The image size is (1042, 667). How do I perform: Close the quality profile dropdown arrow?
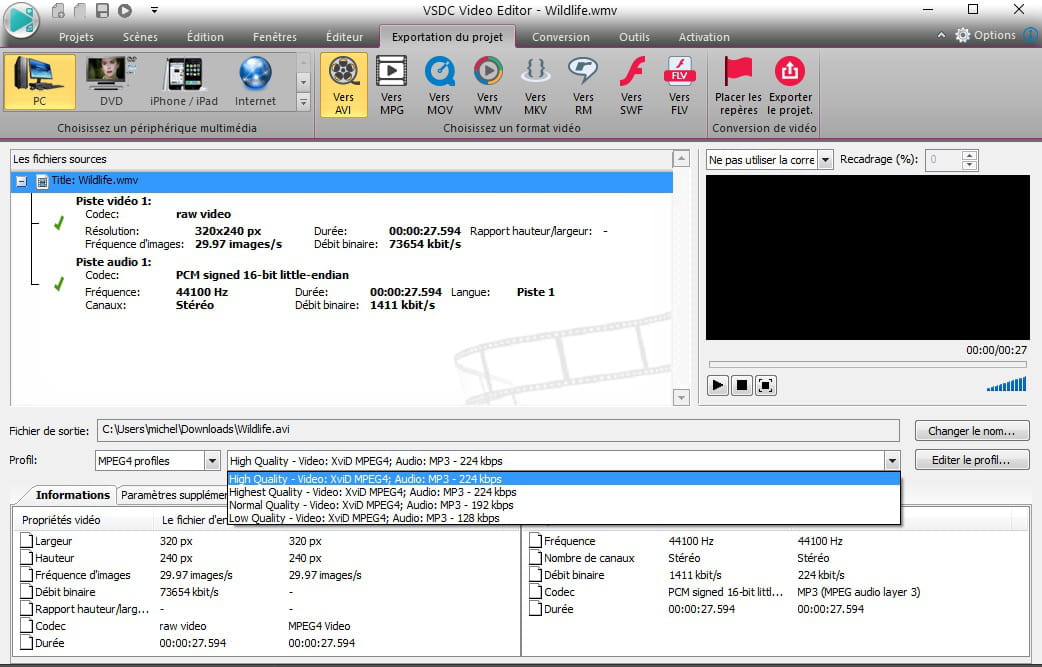(x=892, y=460)
